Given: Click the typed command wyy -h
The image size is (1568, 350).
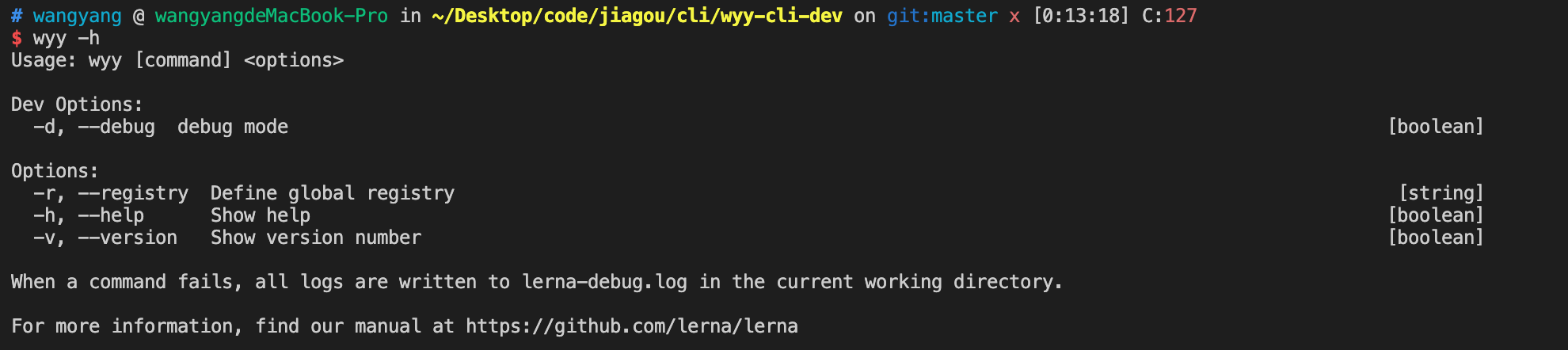Looking at the screenshot, I should tap(67, 38).
